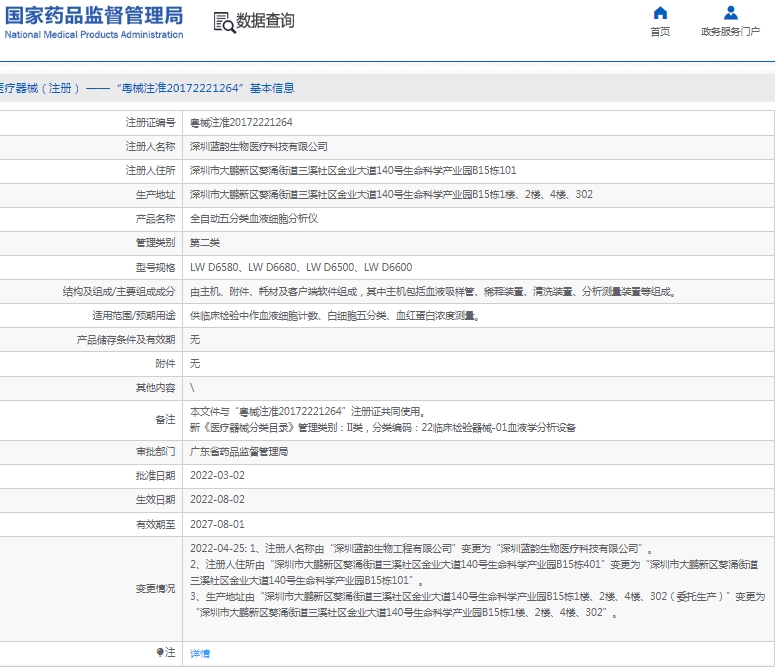This screenshot has height=671, width=775.
Task: Click the 首页 text label
Action: [x=660, y=32]
